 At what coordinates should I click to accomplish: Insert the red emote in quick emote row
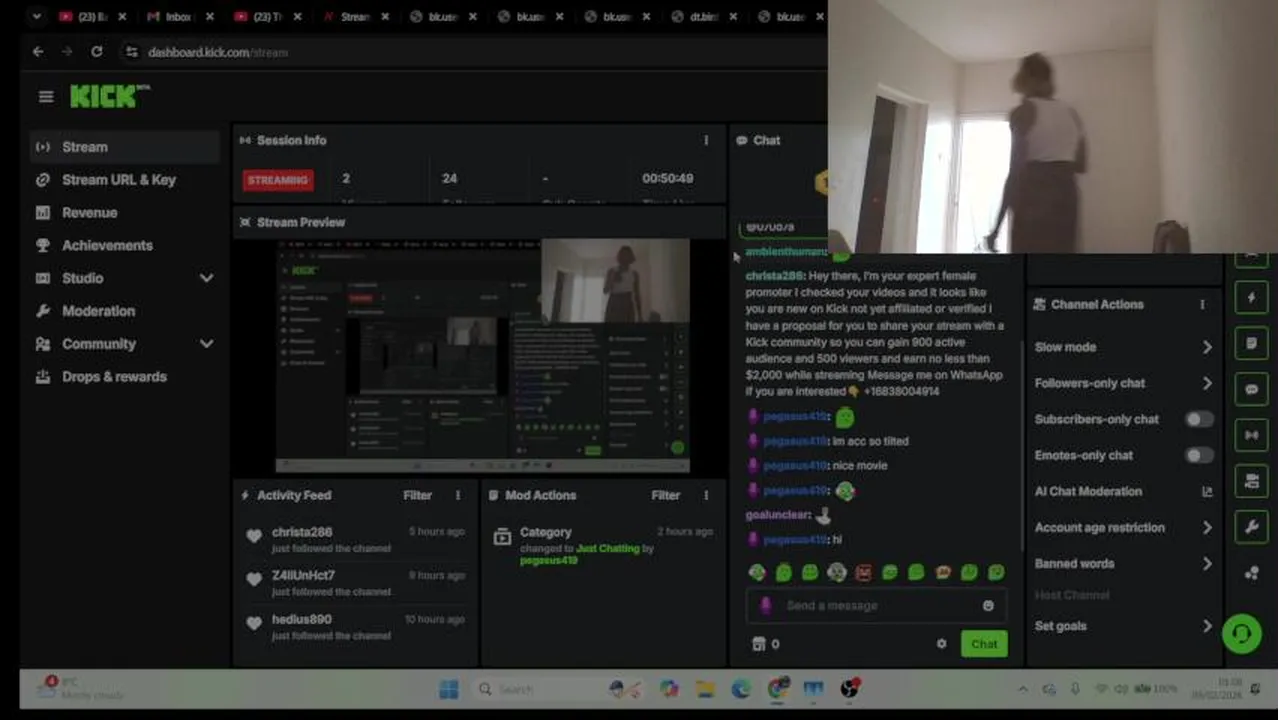pyautogui.click(x=863, y=572)
